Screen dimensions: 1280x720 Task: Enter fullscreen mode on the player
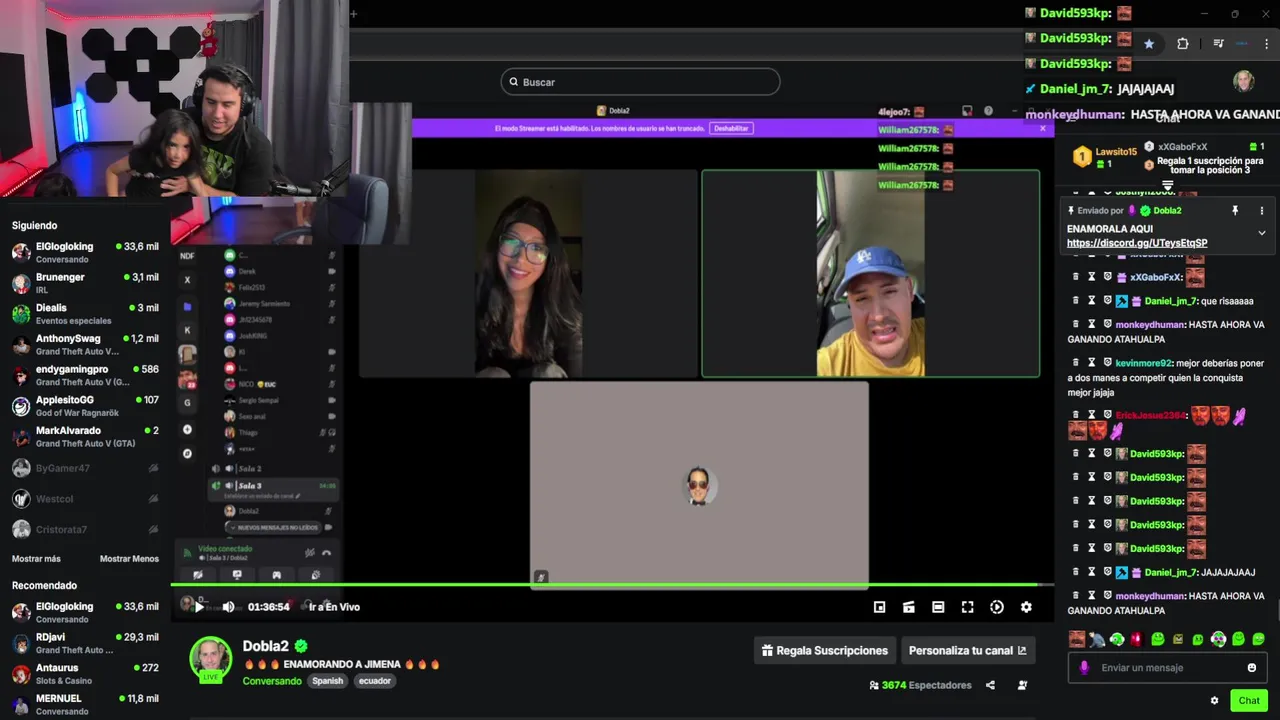(967, 607)
